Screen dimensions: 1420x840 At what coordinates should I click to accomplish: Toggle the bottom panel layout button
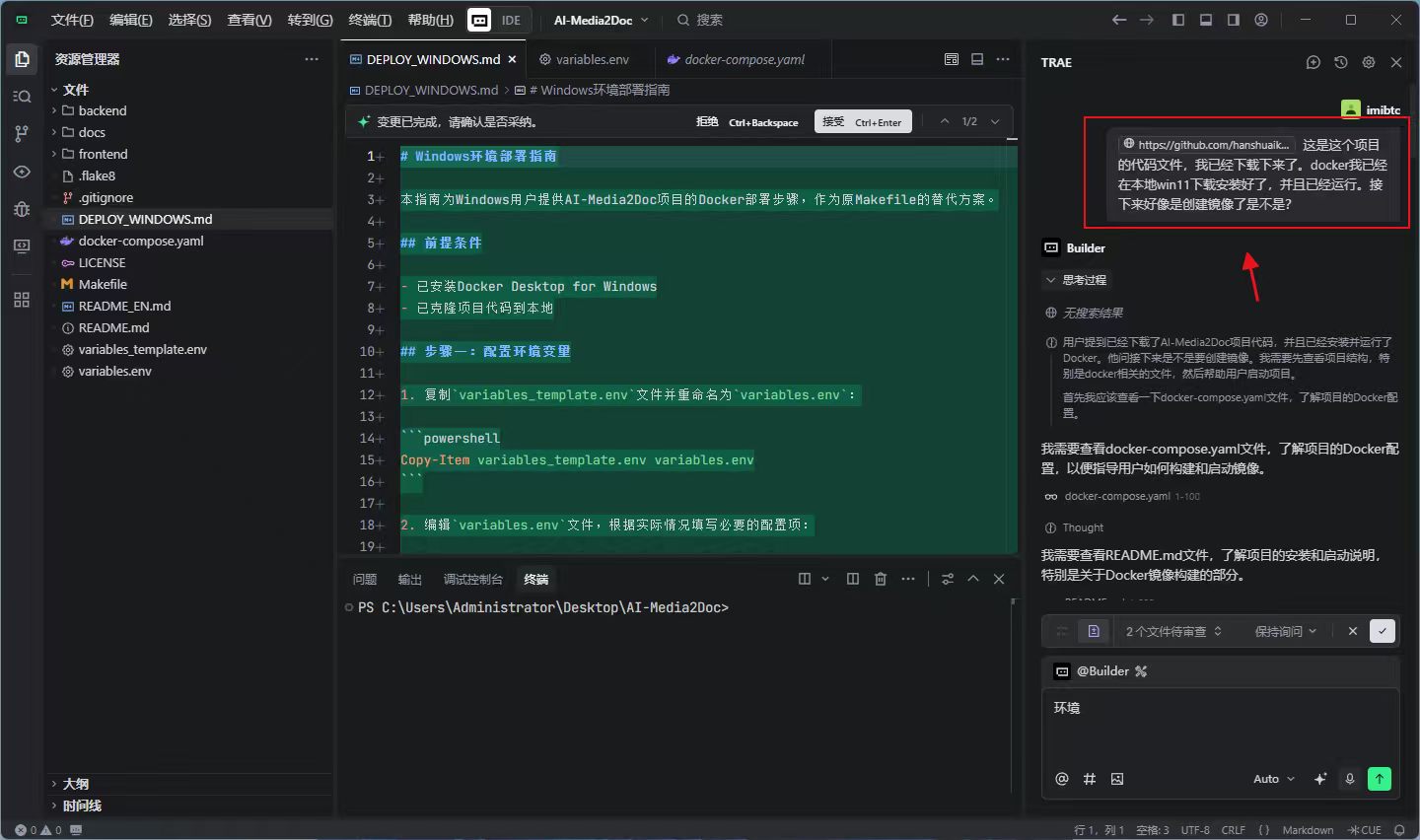(1205, 20)
